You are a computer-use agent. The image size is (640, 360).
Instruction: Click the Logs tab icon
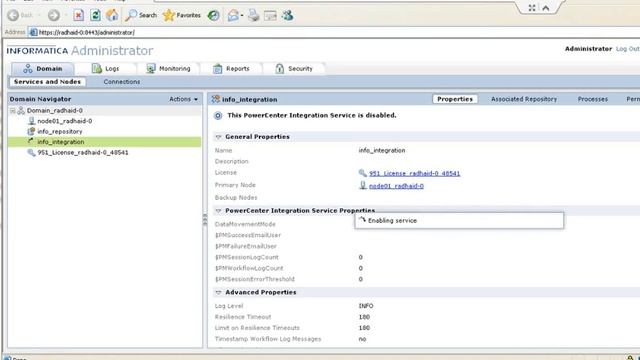coord(96,69)
